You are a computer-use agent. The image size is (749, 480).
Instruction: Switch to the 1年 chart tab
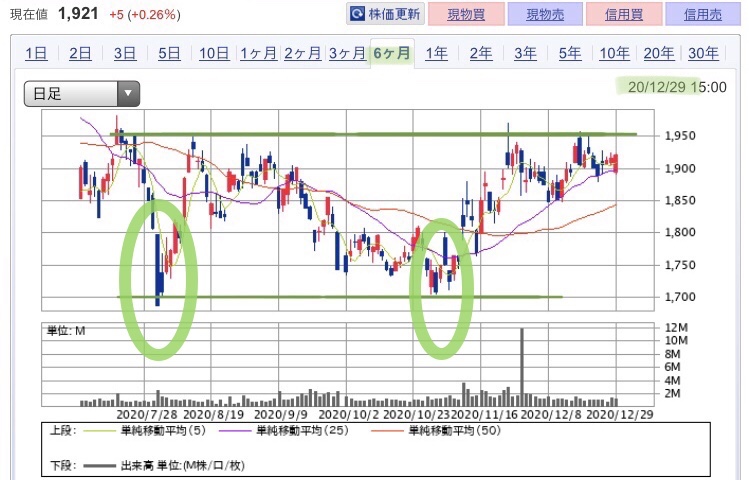437,53
